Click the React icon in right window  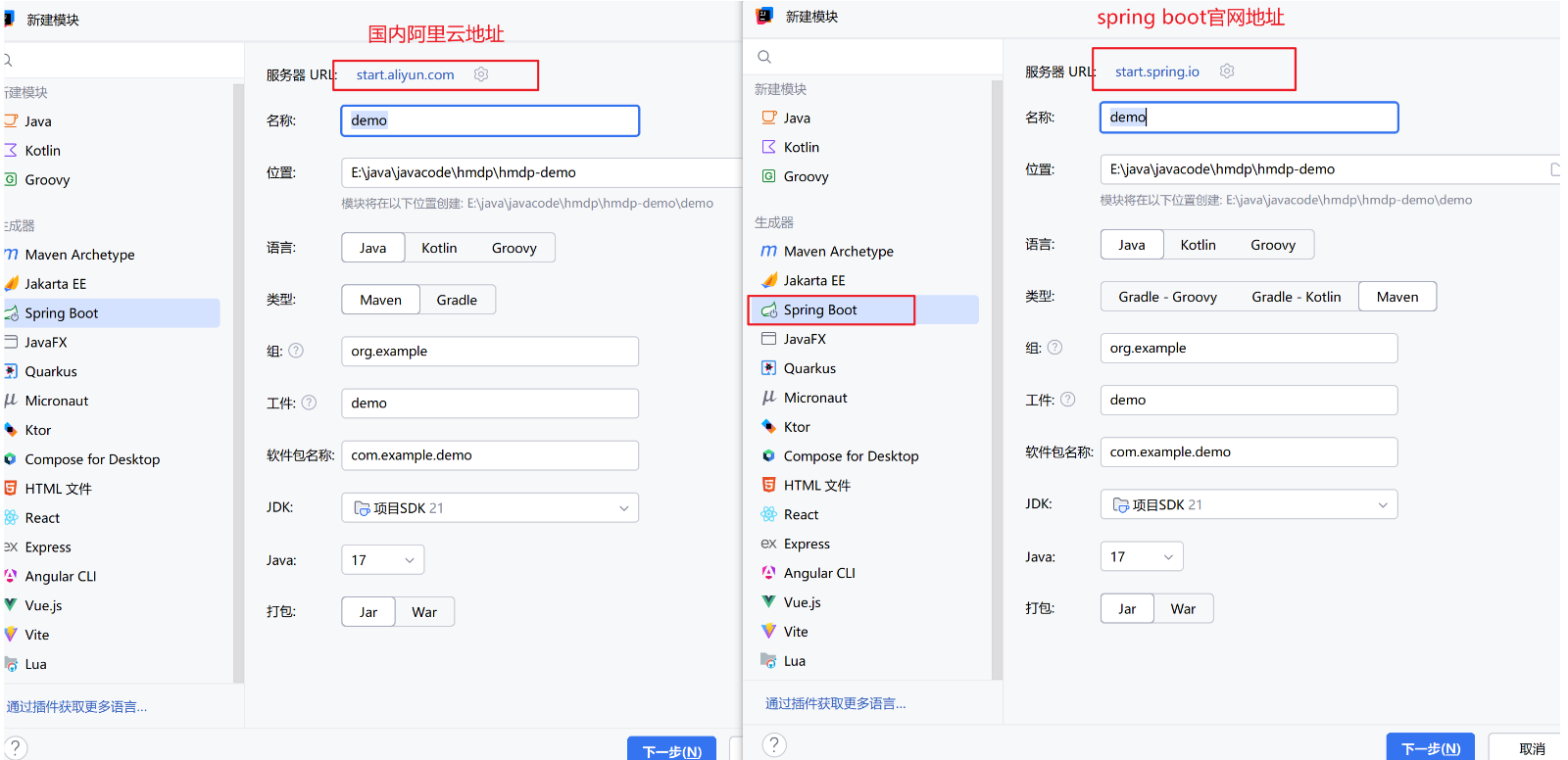(x=769, y=514)
